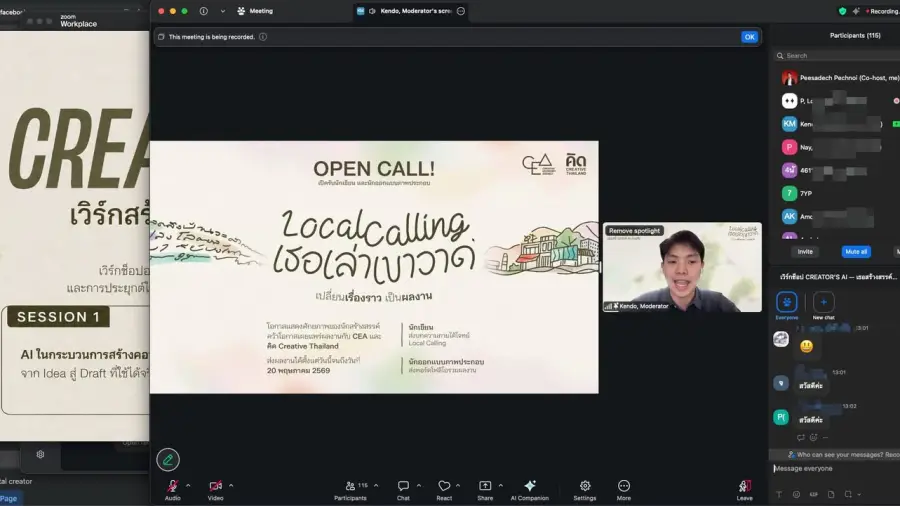Click the screenshot capture icon in chat composer

coord(848,495)
